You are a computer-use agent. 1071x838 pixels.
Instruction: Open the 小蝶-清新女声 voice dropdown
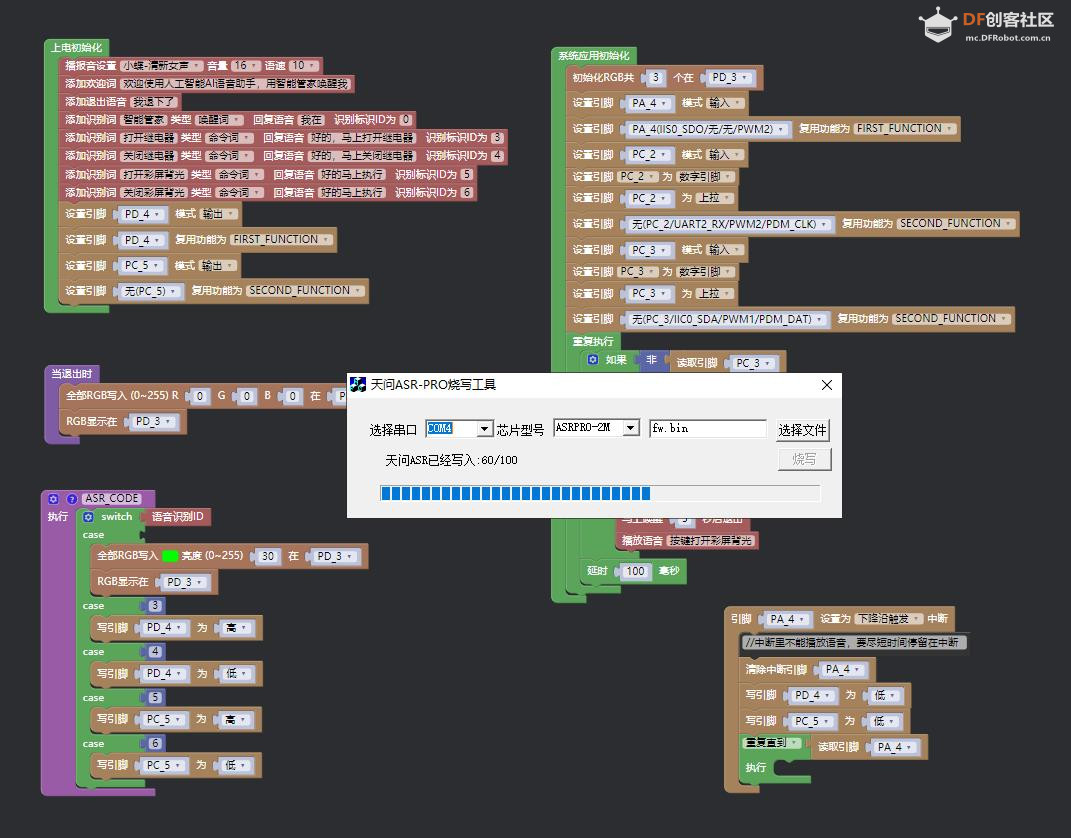pos(196,66)
